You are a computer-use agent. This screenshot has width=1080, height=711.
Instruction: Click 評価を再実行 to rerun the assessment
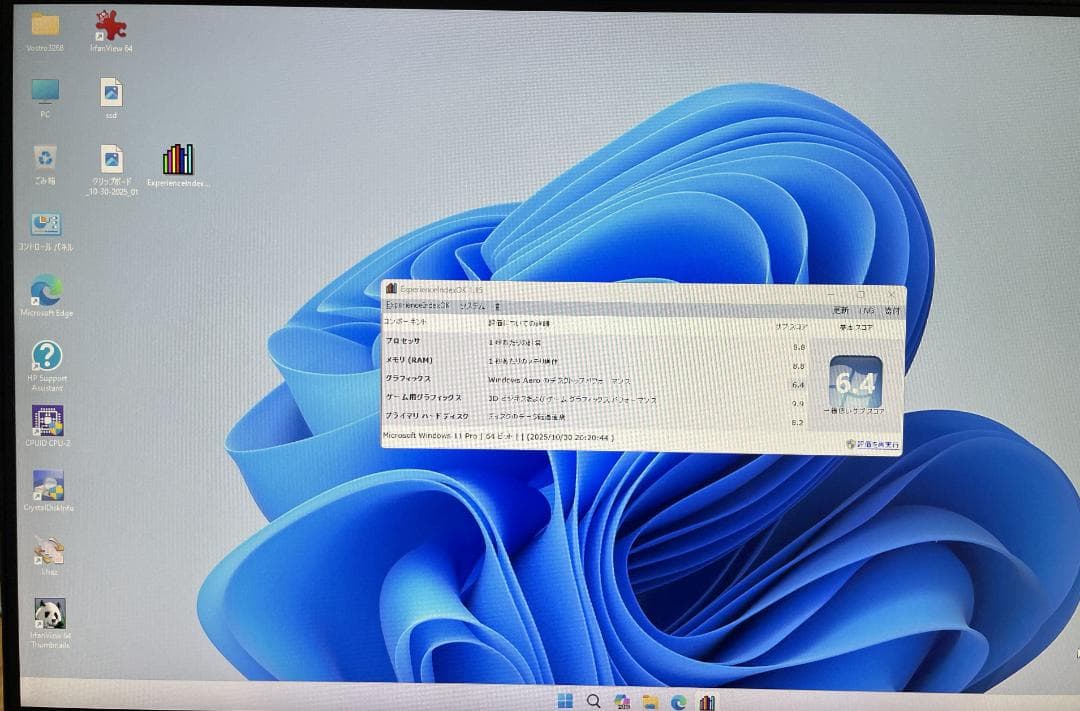click(x=873, y=443)
